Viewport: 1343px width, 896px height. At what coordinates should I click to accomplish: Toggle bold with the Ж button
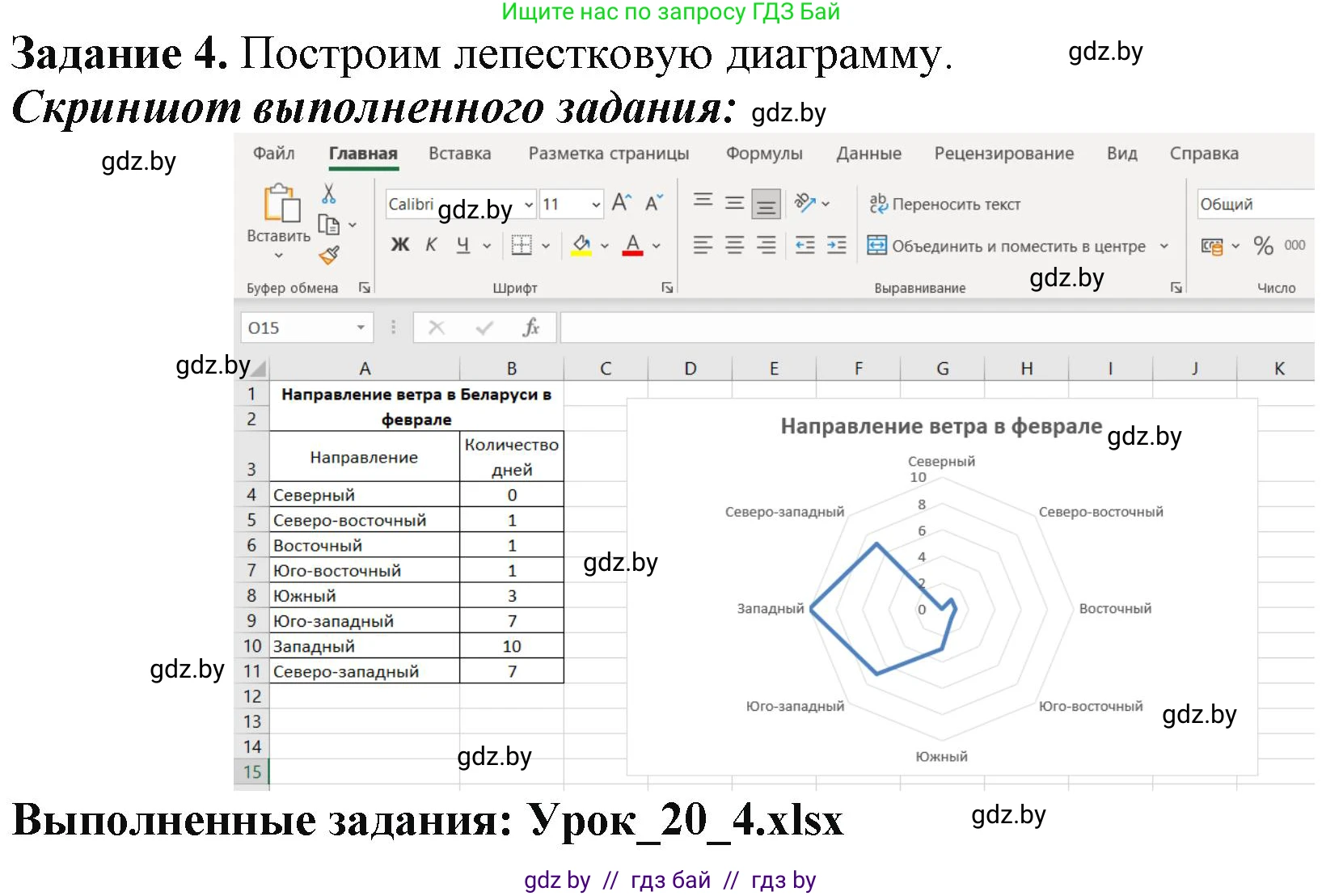coord(399,245)
